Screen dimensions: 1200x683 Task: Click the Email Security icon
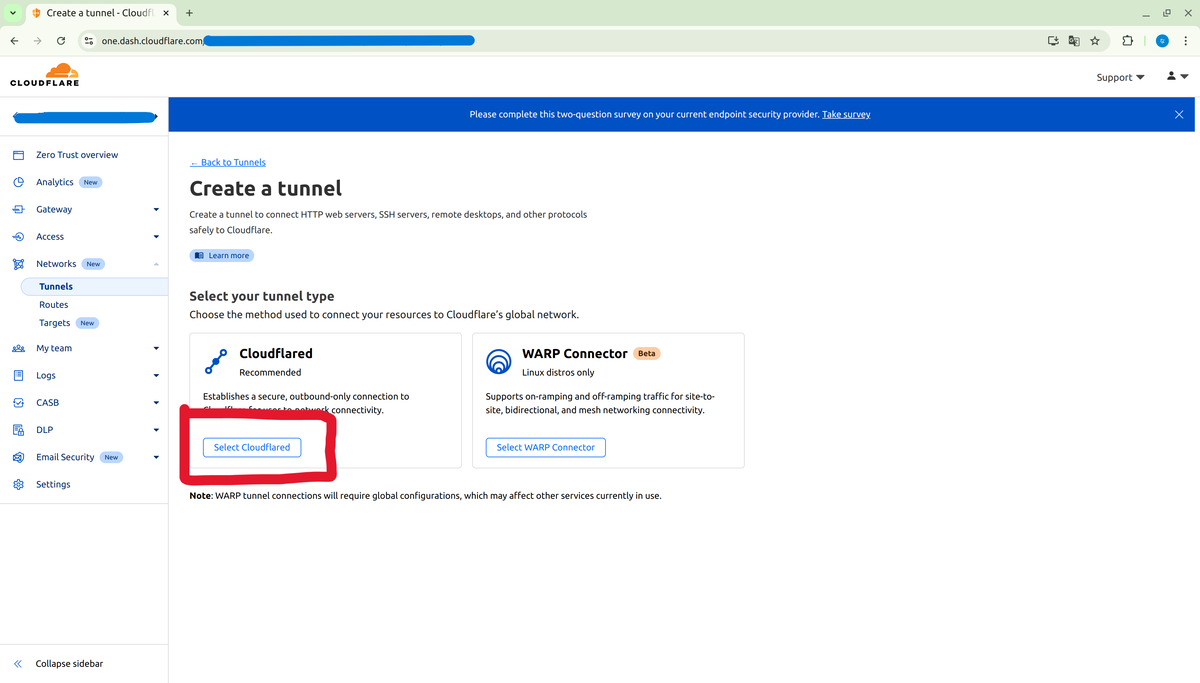pyautogui.click(x=18, y=457)
